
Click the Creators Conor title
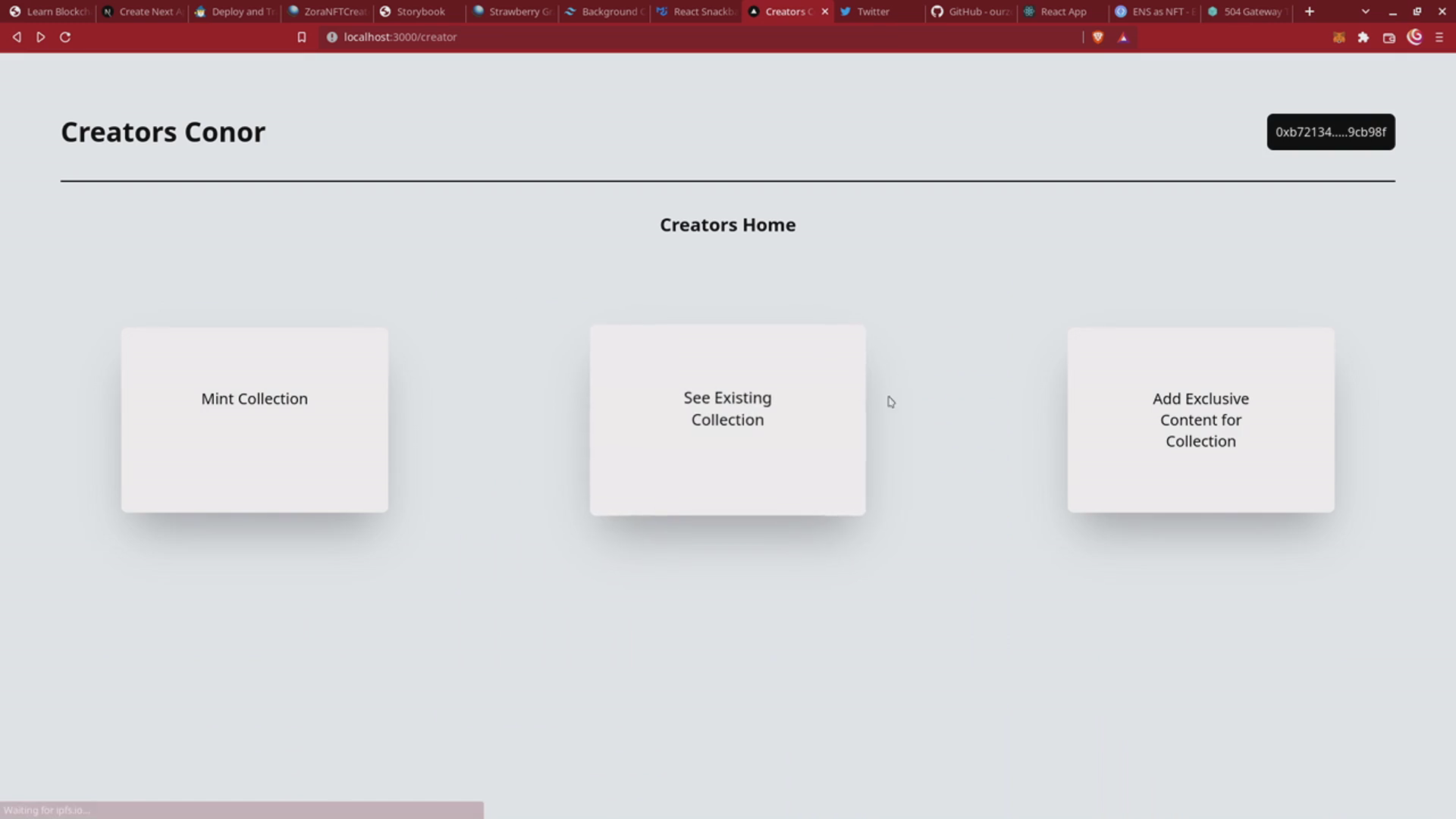163,132
